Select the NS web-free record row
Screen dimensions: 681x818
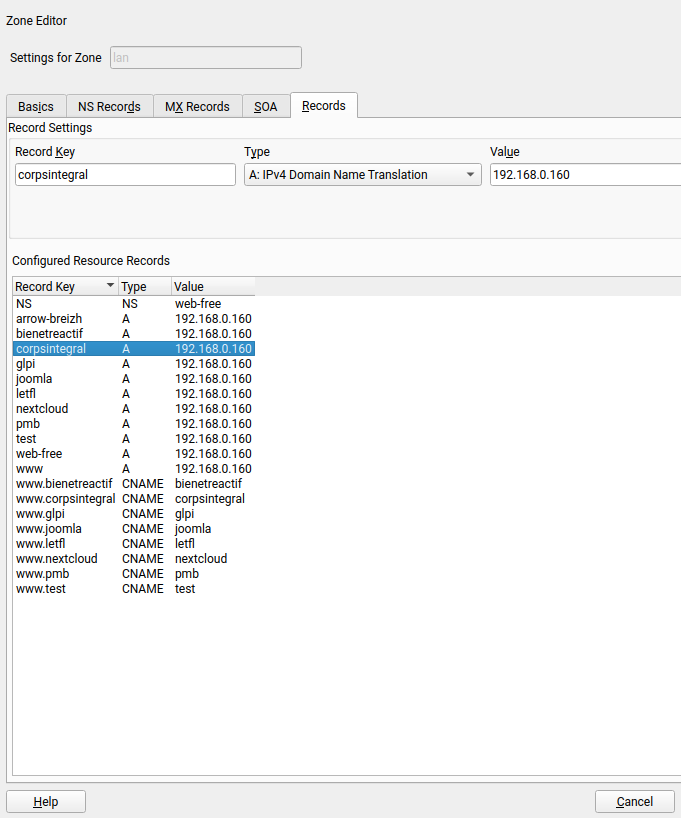click(x=134, y=304)
